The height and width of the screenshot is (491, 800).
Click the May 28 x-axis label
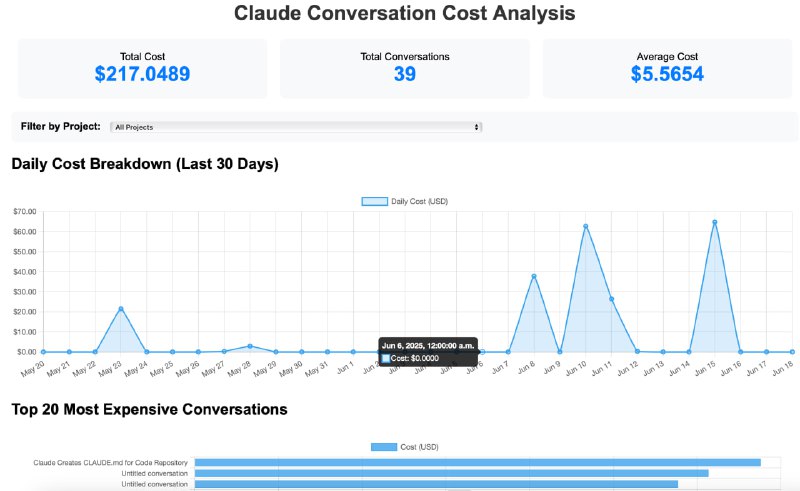[x=239, y=369]
